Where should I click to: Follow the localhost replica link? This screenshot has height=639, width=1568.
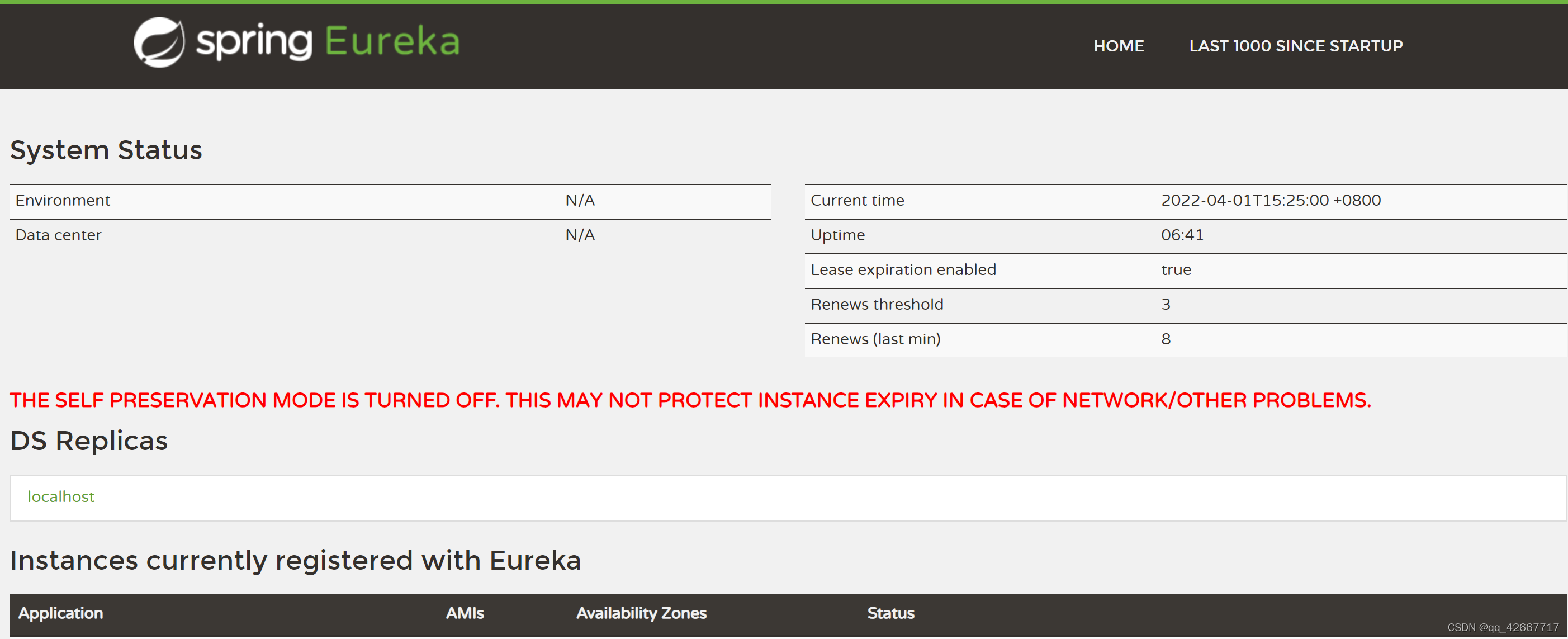[x=61, y=496]
